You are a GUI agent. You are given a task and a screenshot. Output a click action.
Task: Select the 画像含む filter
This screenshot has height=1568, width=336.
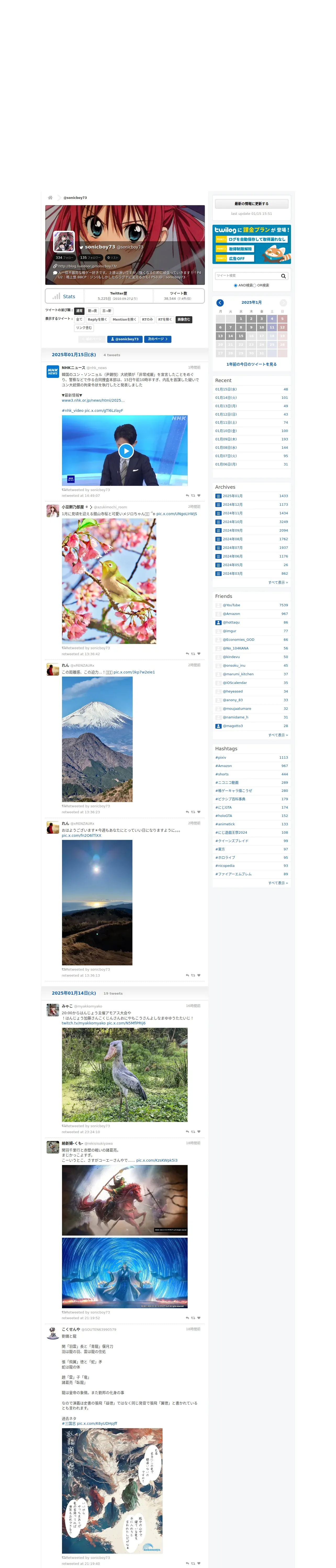184,320
